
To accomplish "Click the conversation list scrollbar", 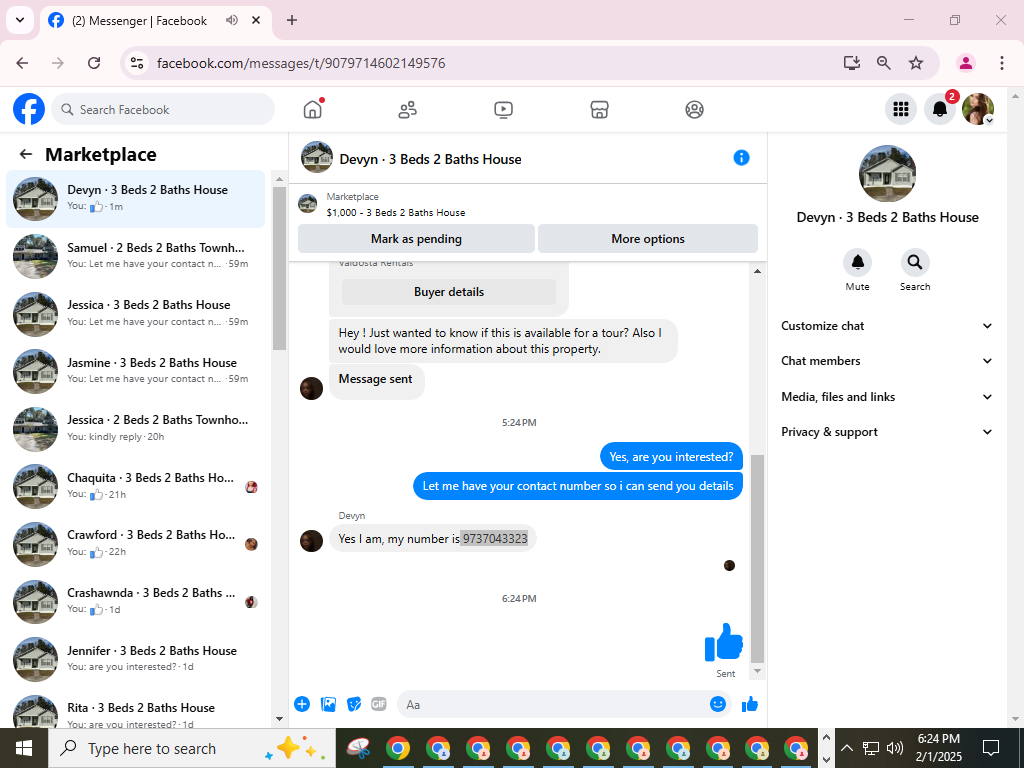I will 280,268.
